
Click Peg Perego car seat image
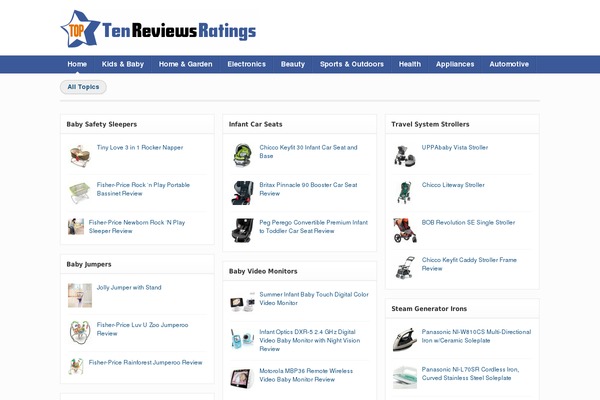click(x=243, y=230)
